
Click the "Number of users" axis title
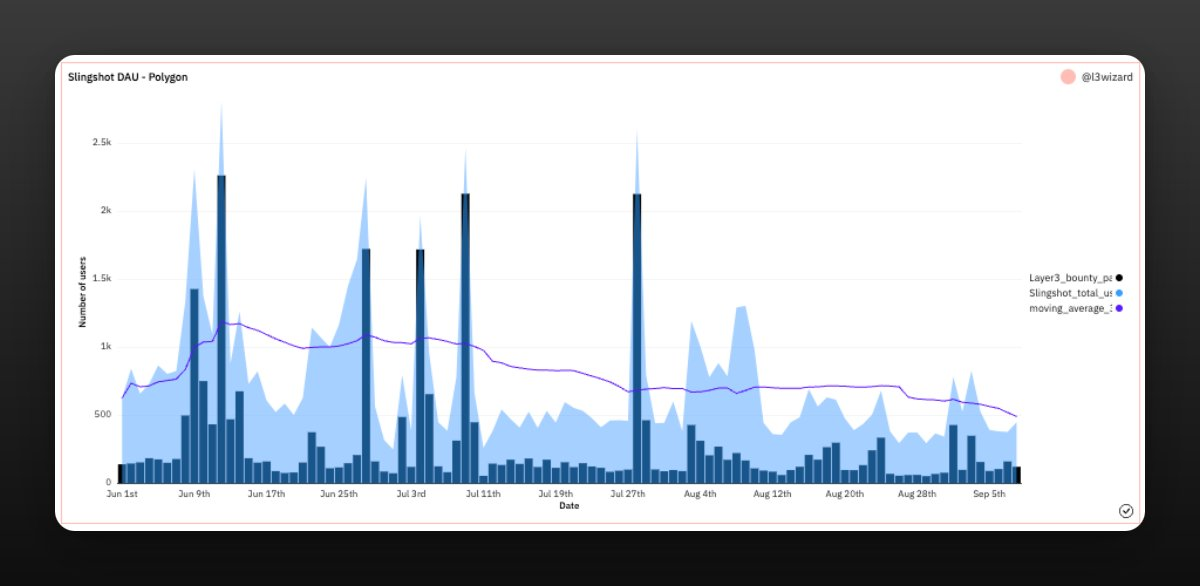pos(83,292)
